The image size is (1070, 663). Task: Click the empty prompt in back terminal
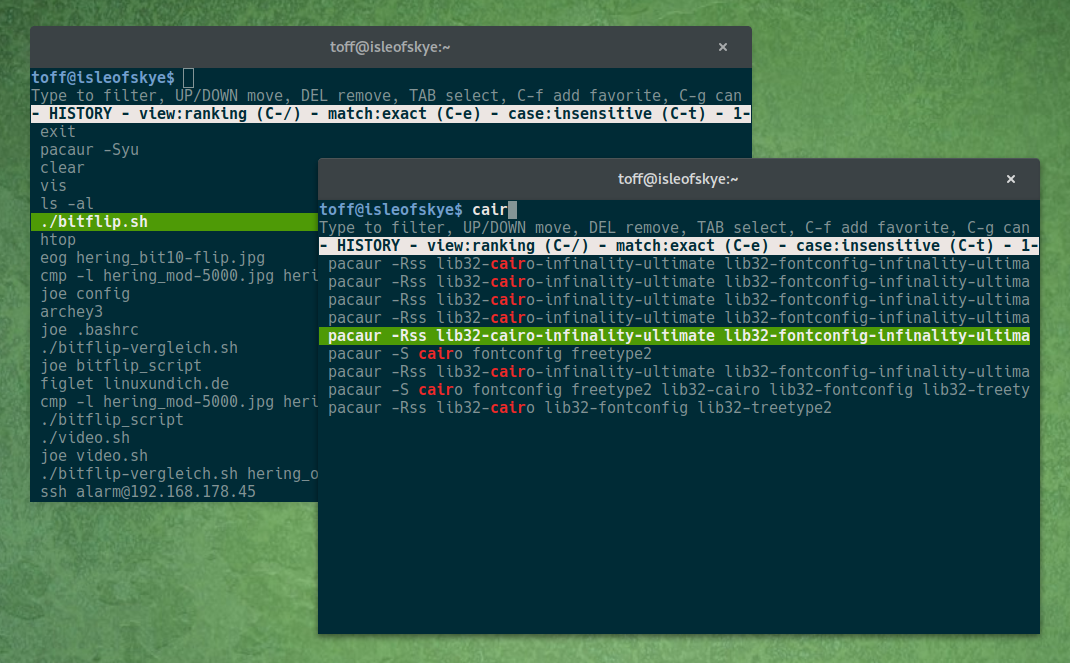(x=188, y=77)
